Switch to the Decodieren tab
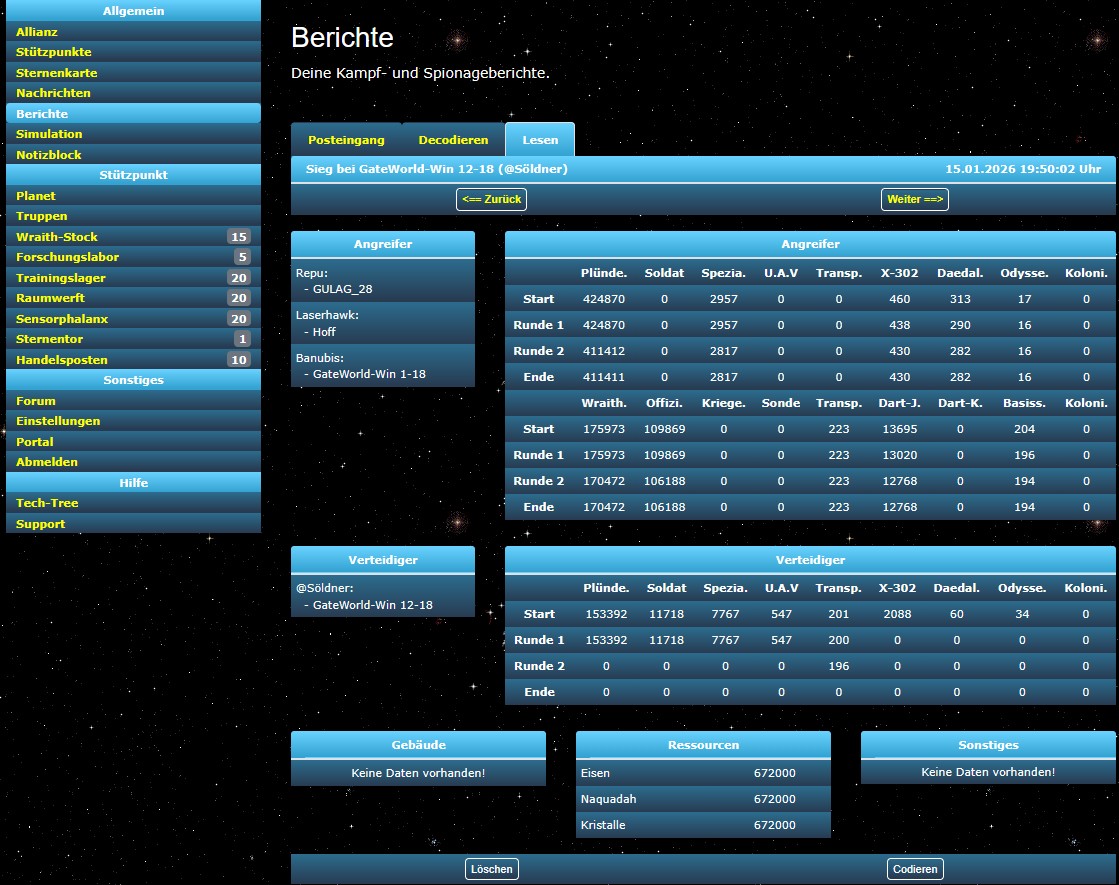 453,140
